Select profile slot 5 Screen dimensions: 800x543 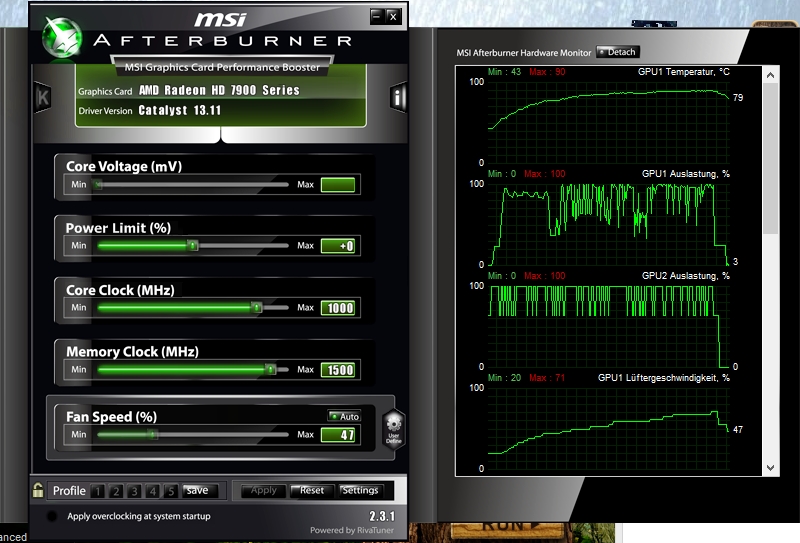coord(171,491)
